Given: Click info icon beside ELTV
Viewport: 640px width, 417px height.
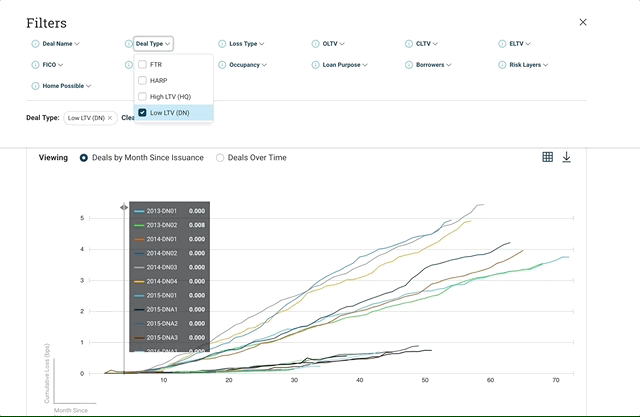Looking at the screenshot, I should (502, 44).
